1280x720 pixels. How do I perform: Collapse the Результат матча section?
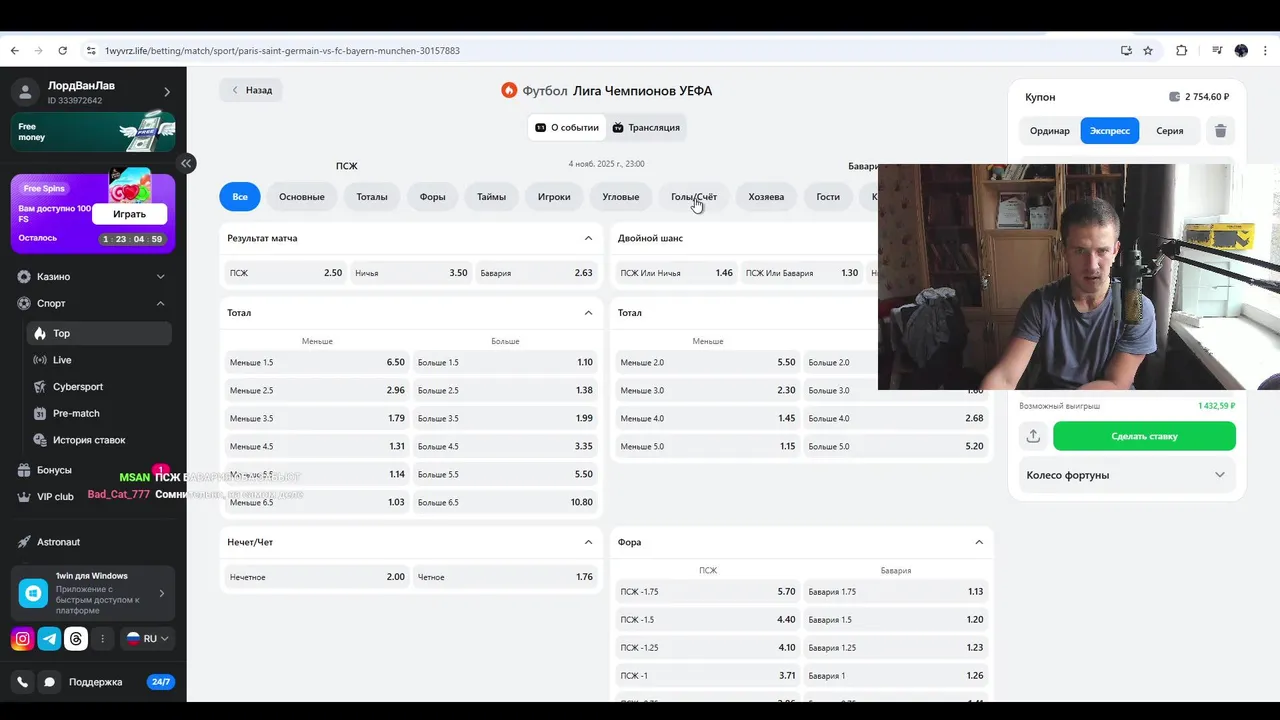588,239
